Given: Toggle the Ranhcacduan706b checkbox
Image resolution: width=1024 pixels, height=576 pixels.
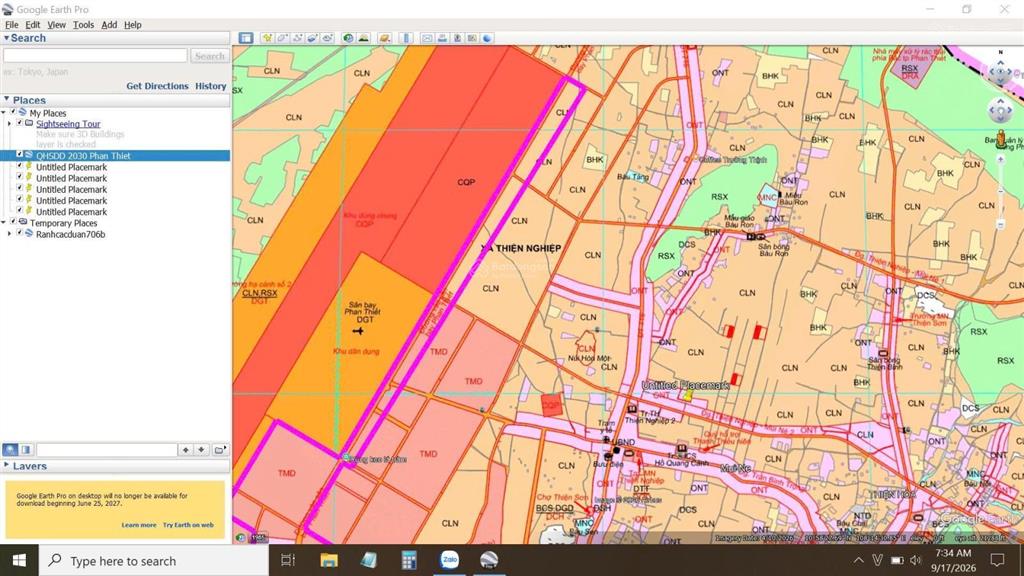Looking at the screenshot, I should pyautogui.click(x=20, y=233).
